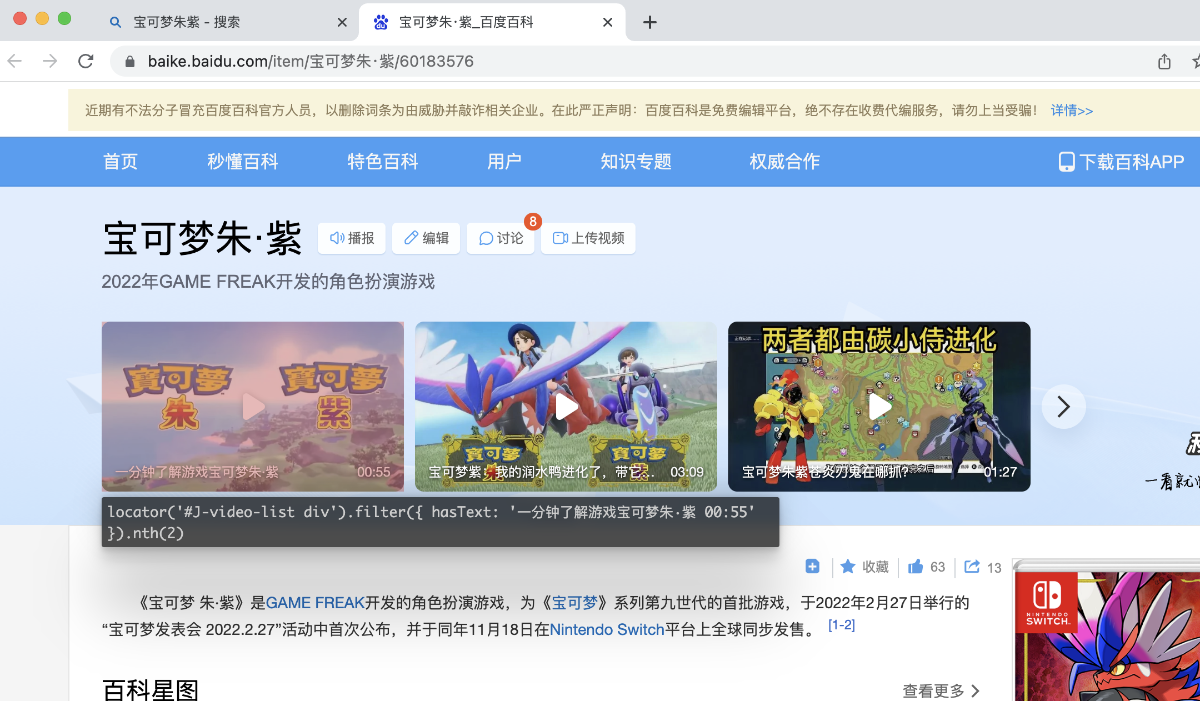Click the address bar URL field
1200x701 pixels.
630,61
